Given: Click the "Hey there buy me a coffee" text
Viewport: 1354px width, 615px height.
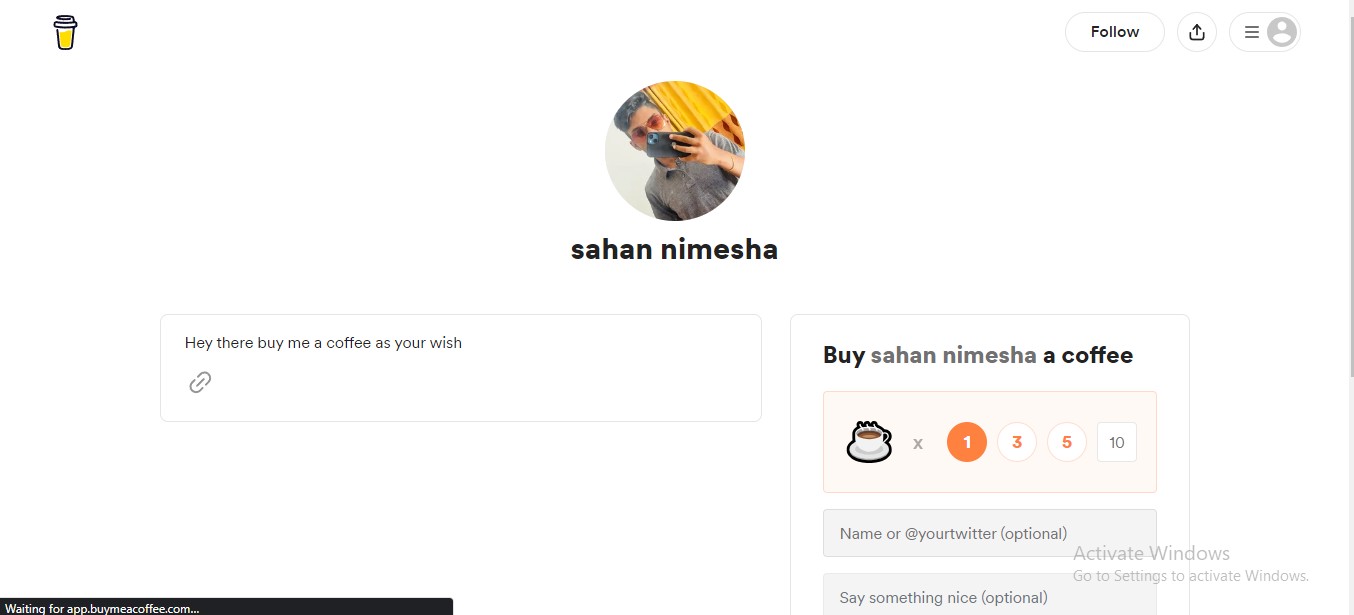Looking at the screenshot, I should click(x=323, y=343).
